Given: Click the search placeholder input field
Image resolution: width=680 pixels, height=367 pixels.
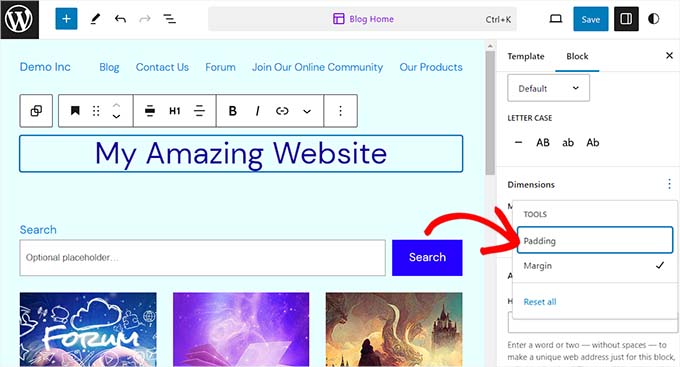Looking at the screenshot, I should (x=203, y=258).
